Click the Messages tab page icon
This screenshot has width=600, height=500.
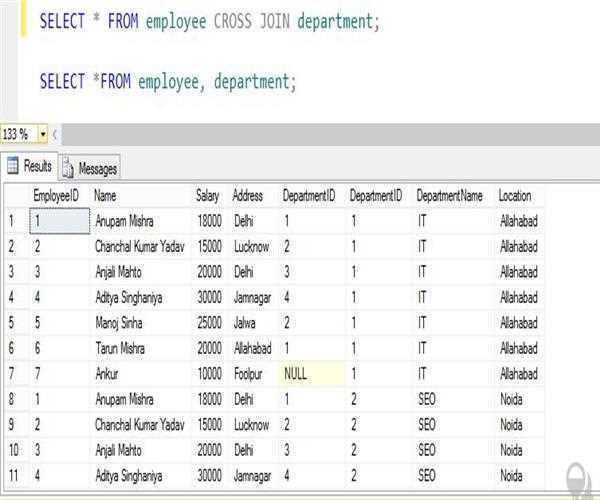(69, 169)
